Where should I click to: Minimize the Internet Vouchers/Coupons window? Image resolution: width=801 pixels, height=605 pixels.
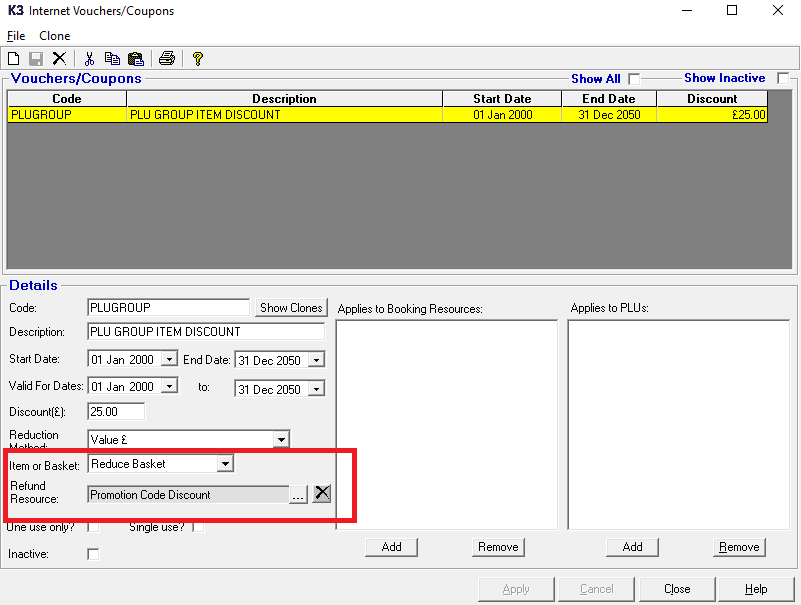pyautogui.click(x=687, y=10)
